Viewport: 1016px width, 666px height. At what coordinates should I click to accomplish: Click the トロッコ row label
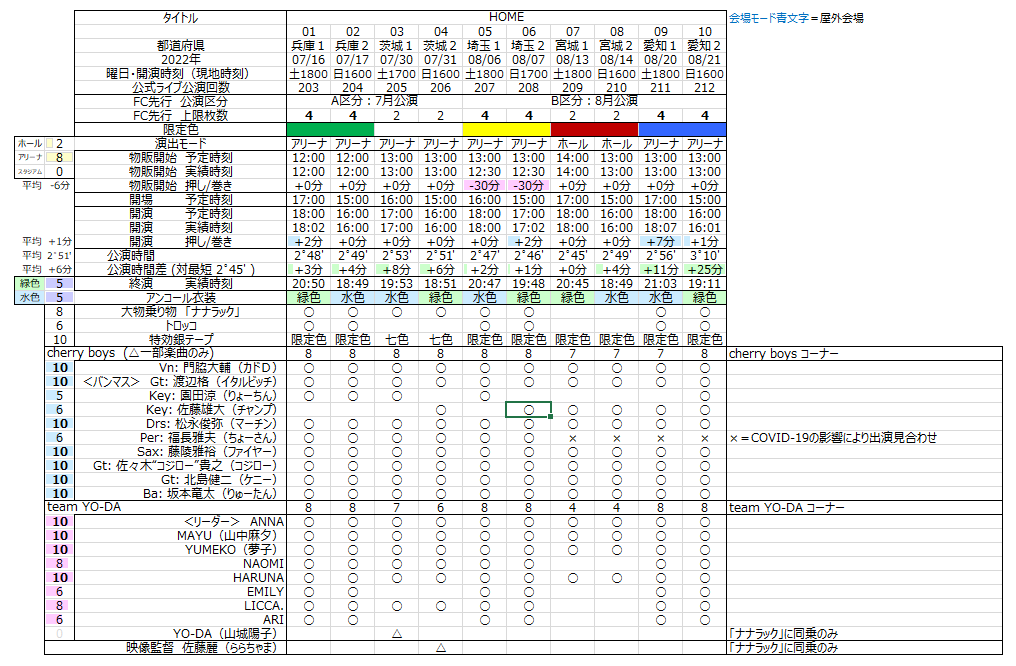tap(180, 326)
